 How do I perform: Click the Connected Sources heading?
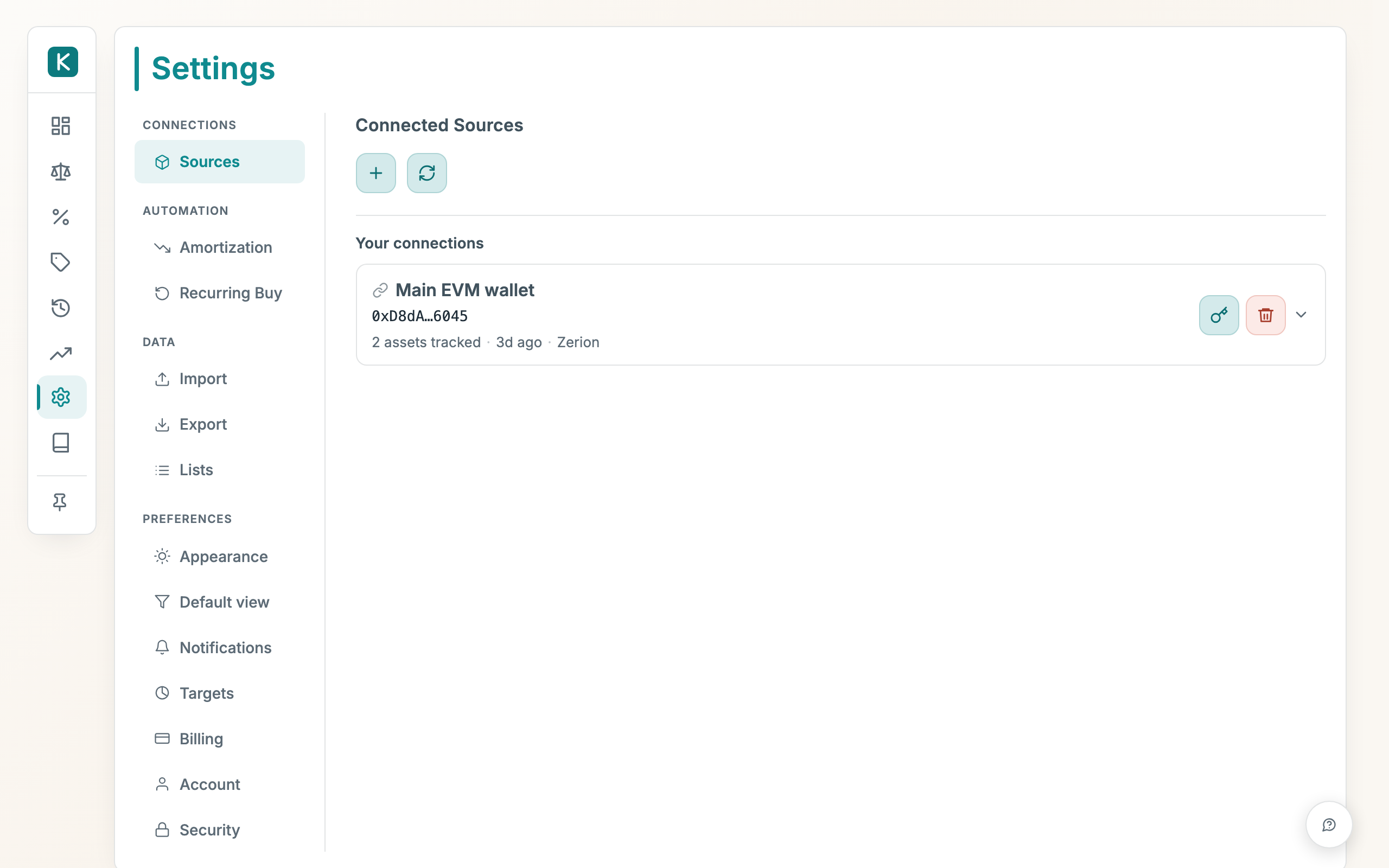point(439,125)
